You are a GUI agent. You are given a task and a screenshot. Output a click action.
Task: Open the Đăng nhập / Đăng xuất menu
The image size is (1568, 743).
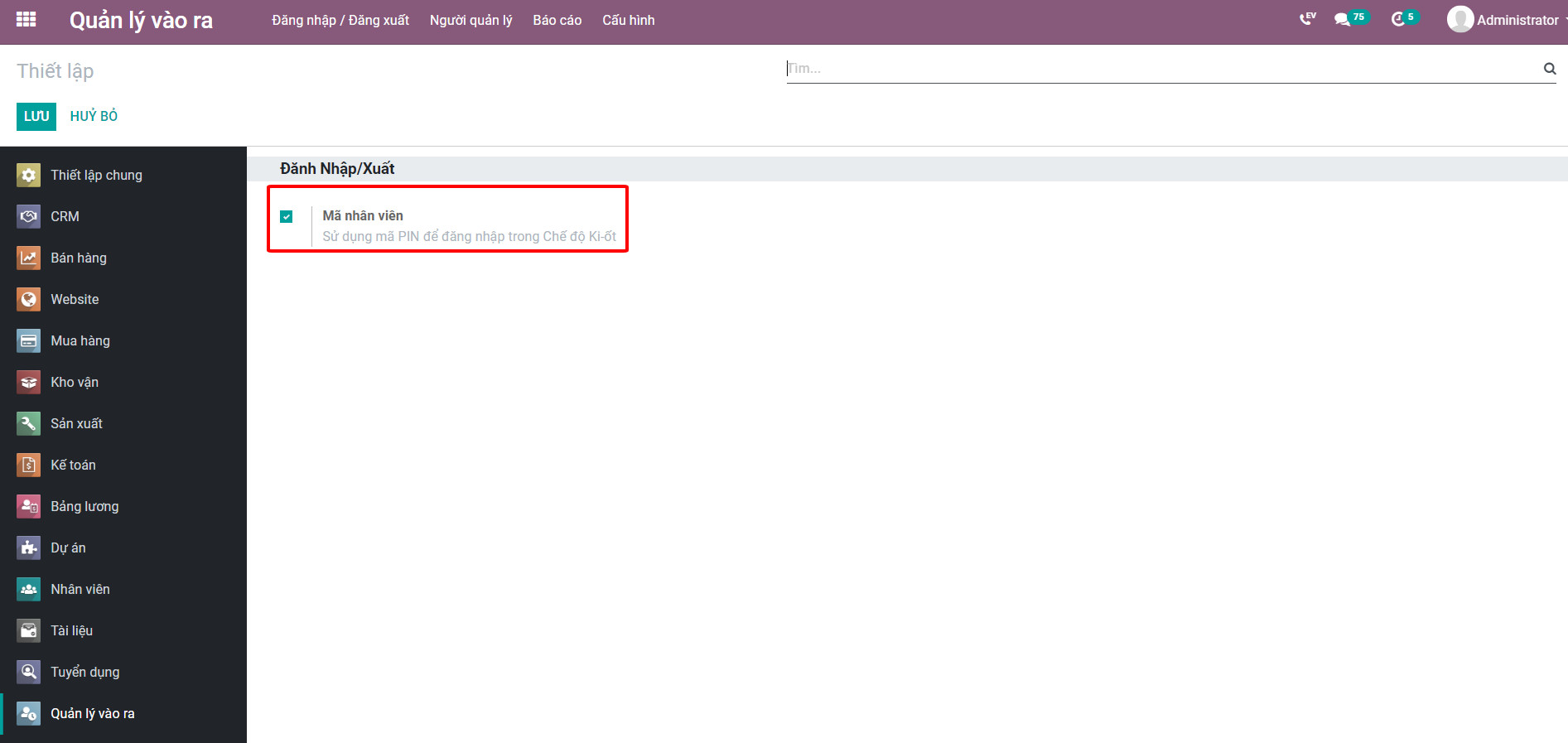(340, 20)
